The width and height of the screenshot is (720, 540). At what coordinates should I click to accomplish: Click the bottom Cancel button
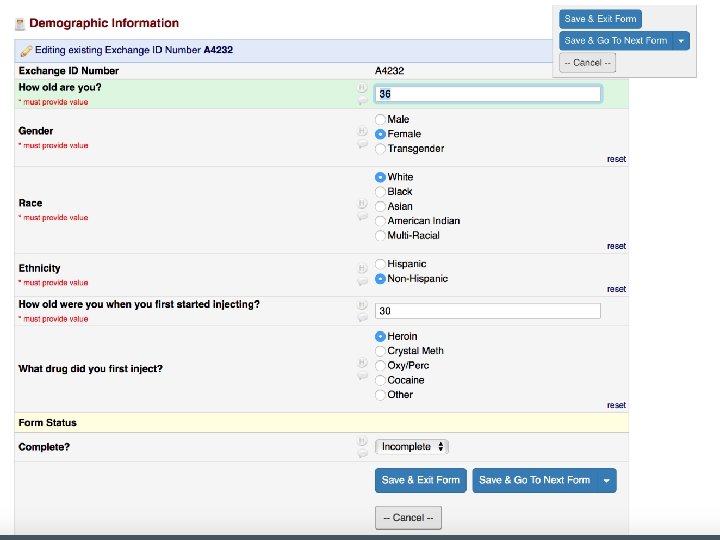coord(408,518)
